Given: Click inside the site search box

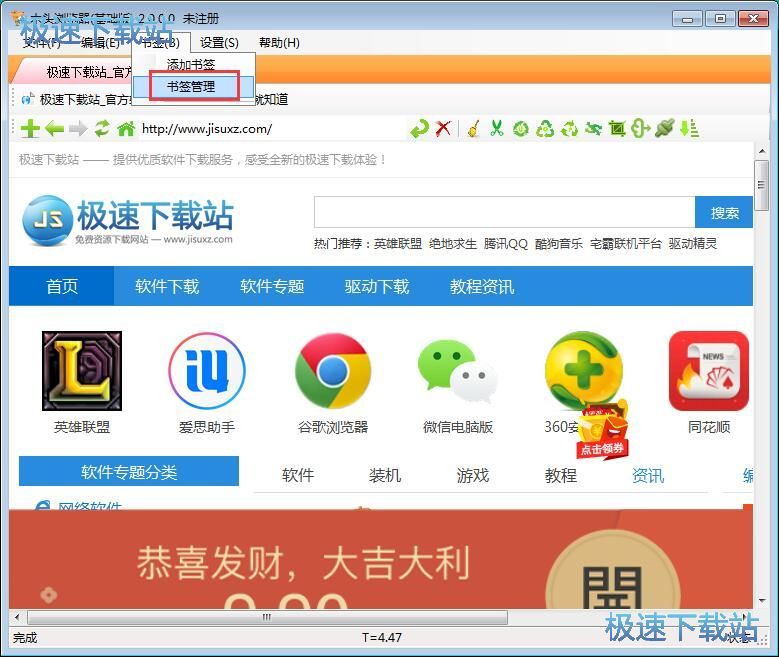Looking at the screenshot, I should (504, 212).
